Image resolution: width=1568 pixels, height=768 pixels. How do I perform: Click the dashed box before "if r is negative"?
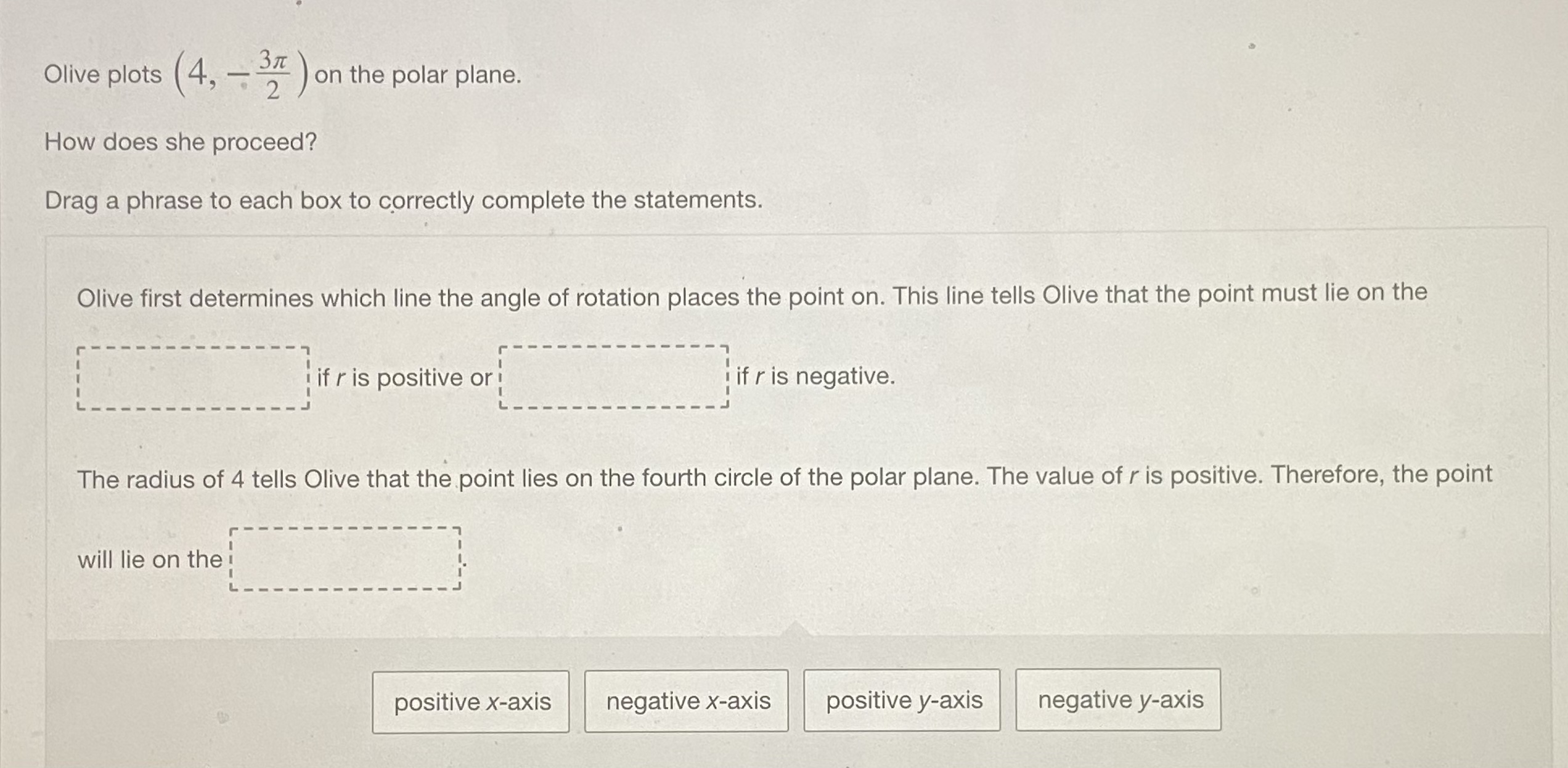click(x=613, y=376)
